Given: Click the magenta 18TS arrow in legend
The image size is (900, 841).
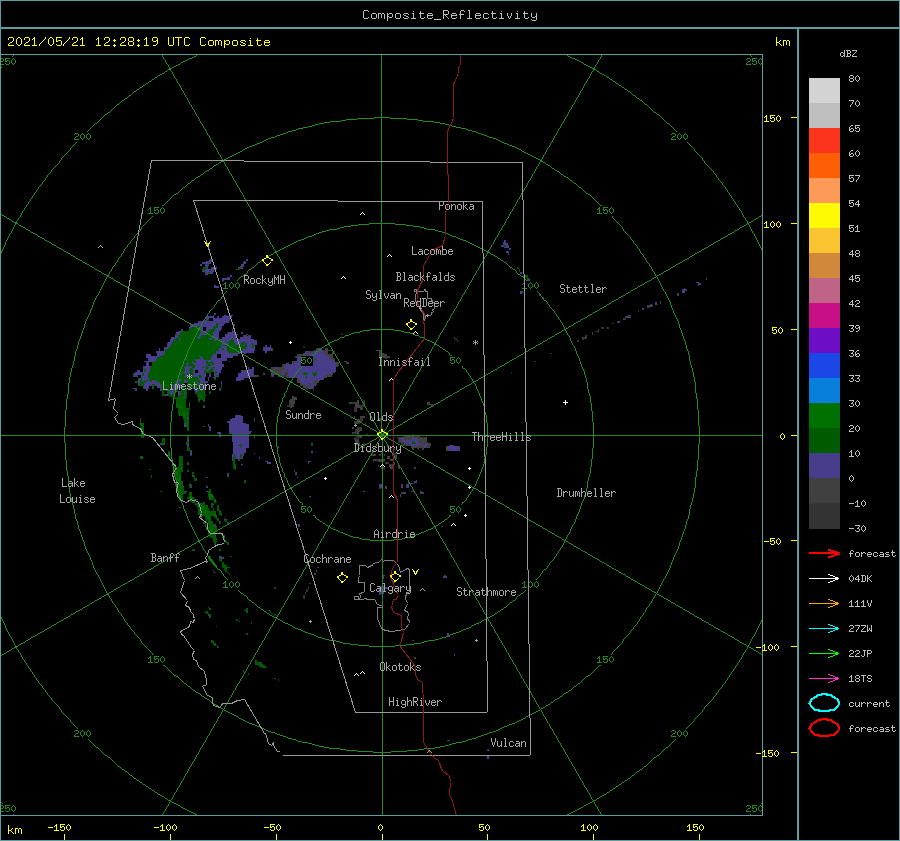Looking at the screenshot, I should click(824, 679).
